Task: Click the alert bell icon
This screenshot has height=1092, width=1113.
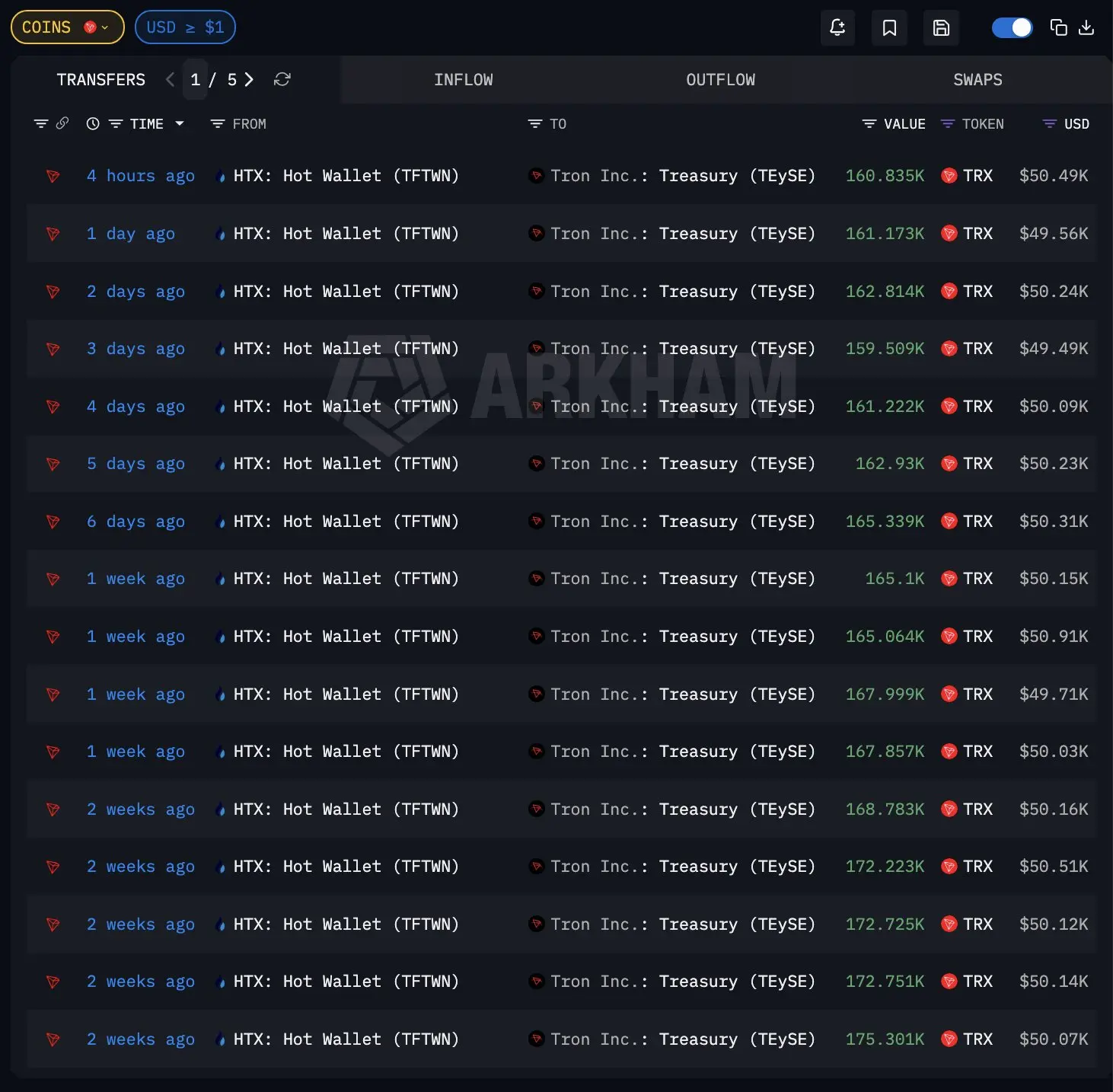Action: click(837, 28)
